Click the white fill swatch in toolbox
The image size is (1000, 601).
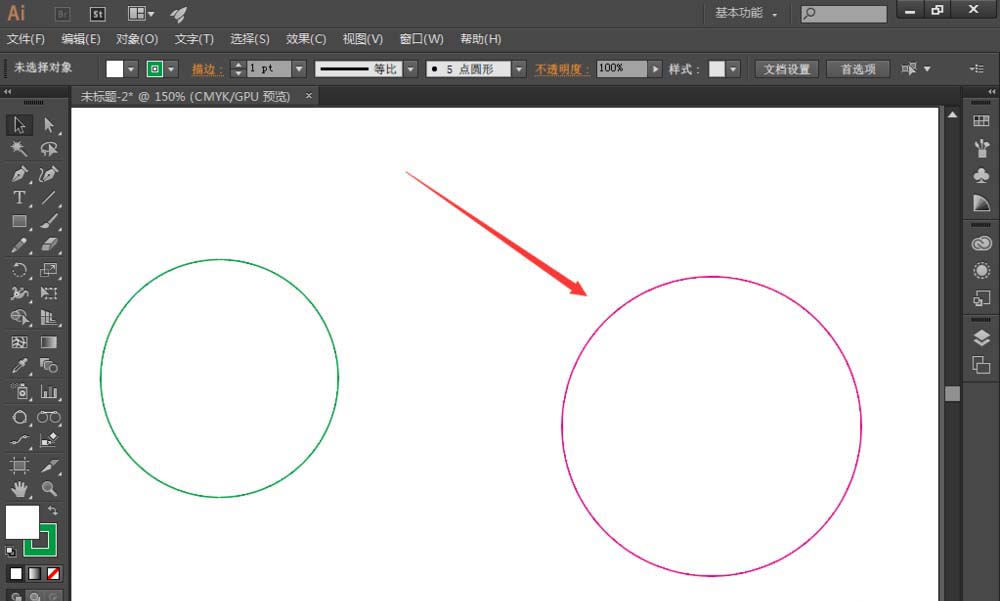coord(22,523)
